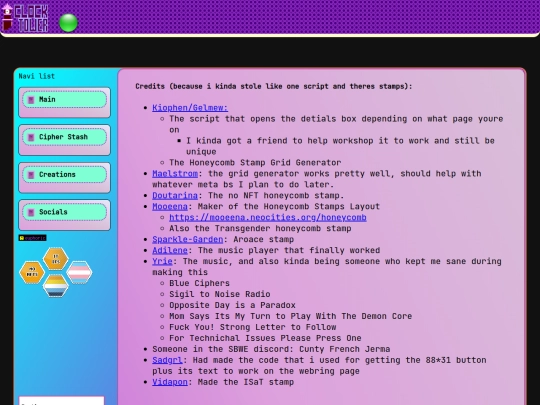This screenshot has width=540, height=405.
Task: Click the no NFTs honeycomb stamp
Action: (x=32, y=272)
